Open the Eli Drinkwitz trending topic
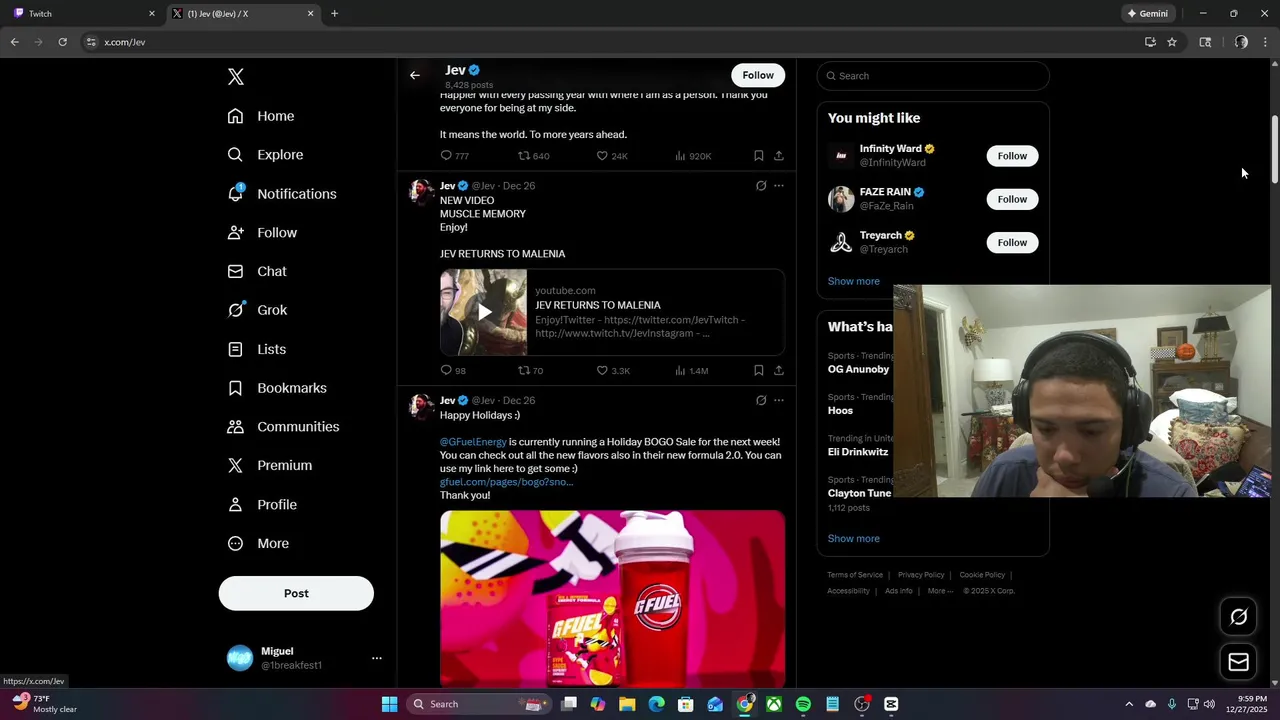 pyautogui.click(x=858, y=452)
